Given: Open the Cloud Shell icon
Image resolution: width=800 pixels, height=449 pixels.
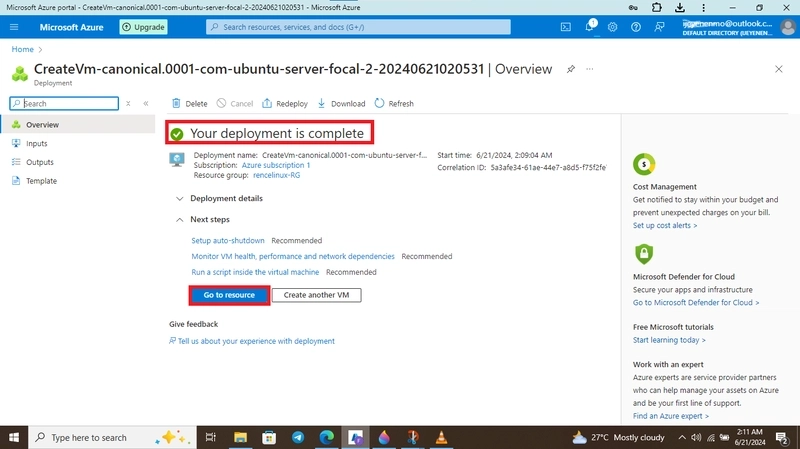Looking at the screenshot, I should coord(565,27).
